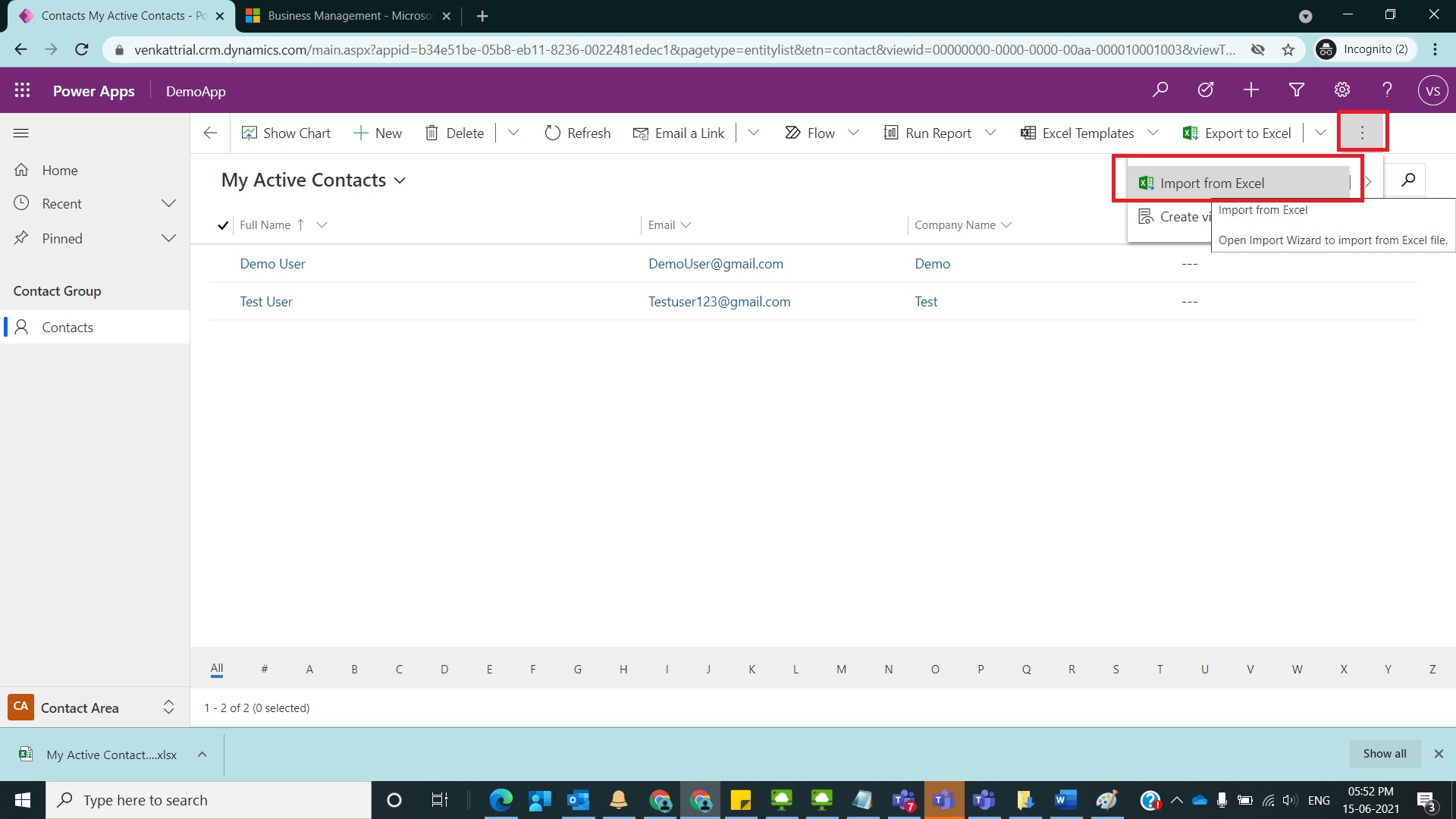Jump to letter M in the alphabet bar

pyautogui.click(x=841, y=669)
